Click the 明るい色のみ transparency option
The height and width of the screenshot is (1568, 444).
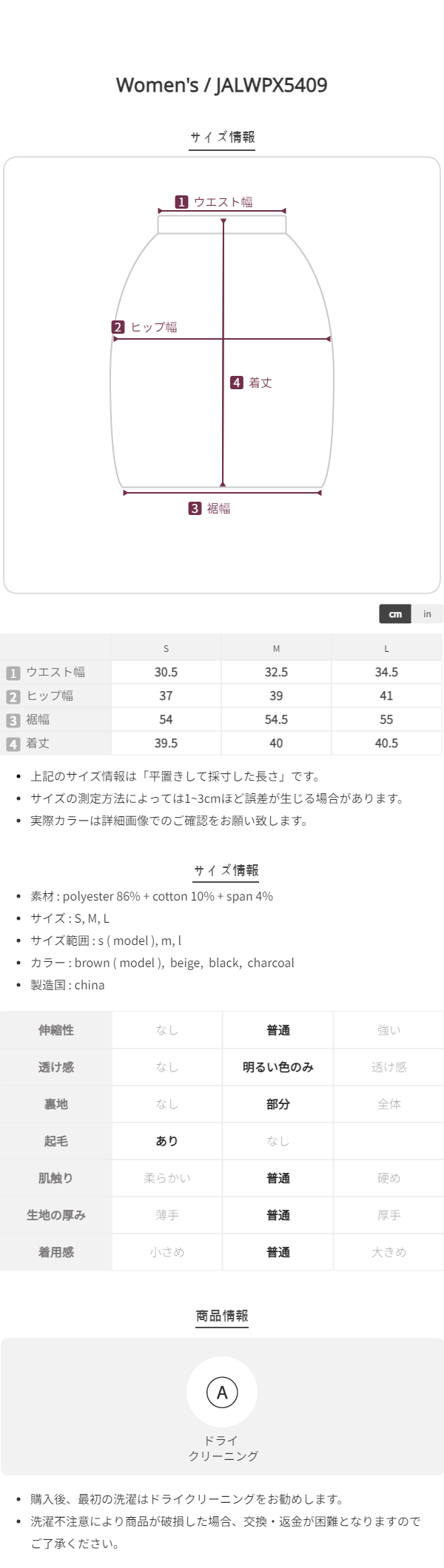278,1067
